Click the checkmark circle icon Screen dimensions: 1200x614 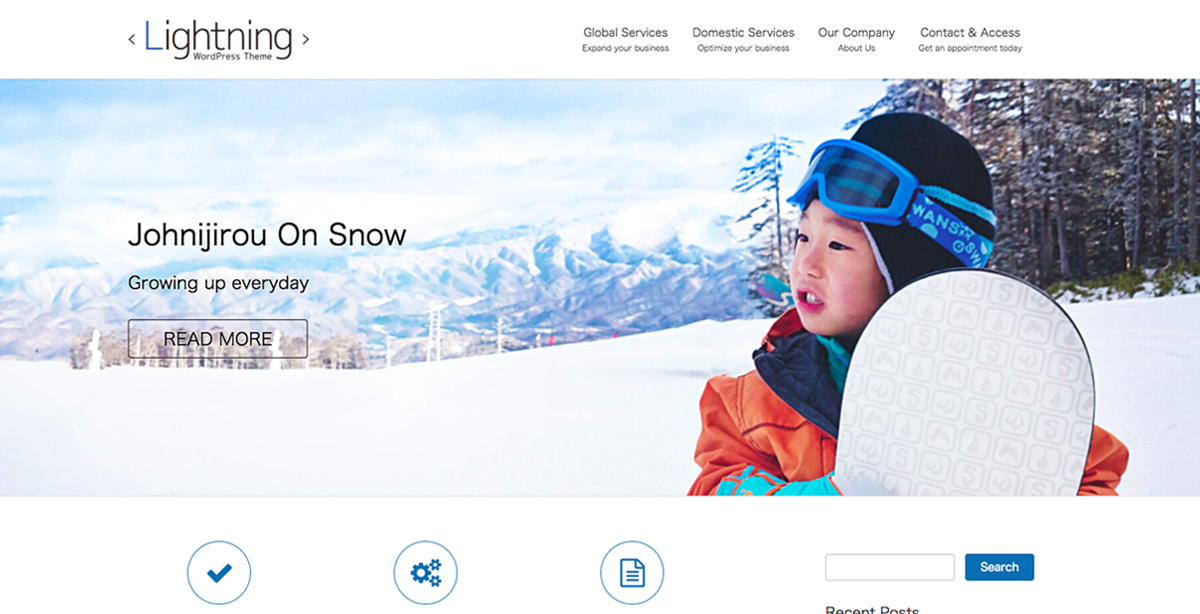(219, 573)
